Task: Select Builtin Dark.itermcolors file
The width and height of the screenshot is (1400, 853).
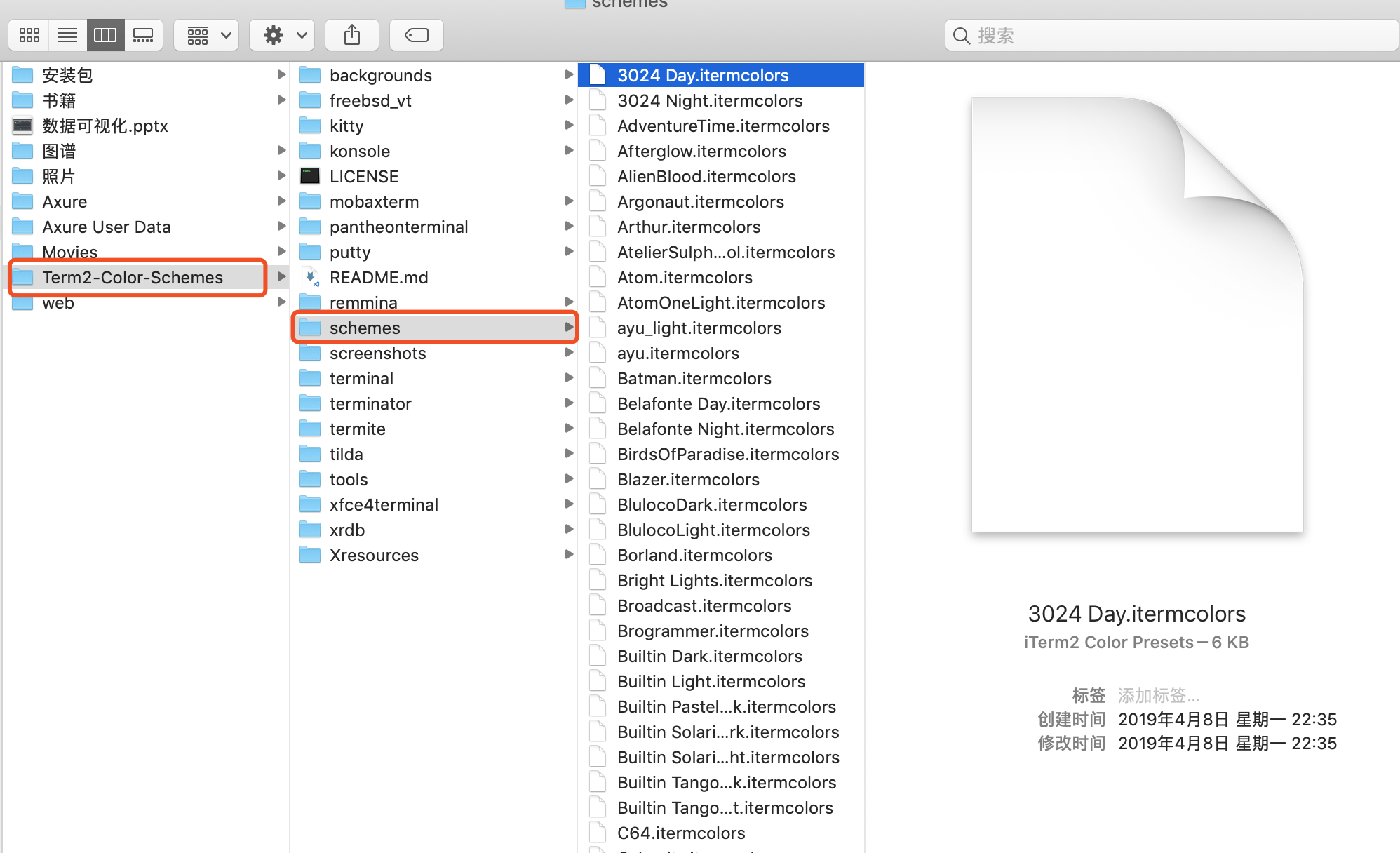Action: coord(709,656)
